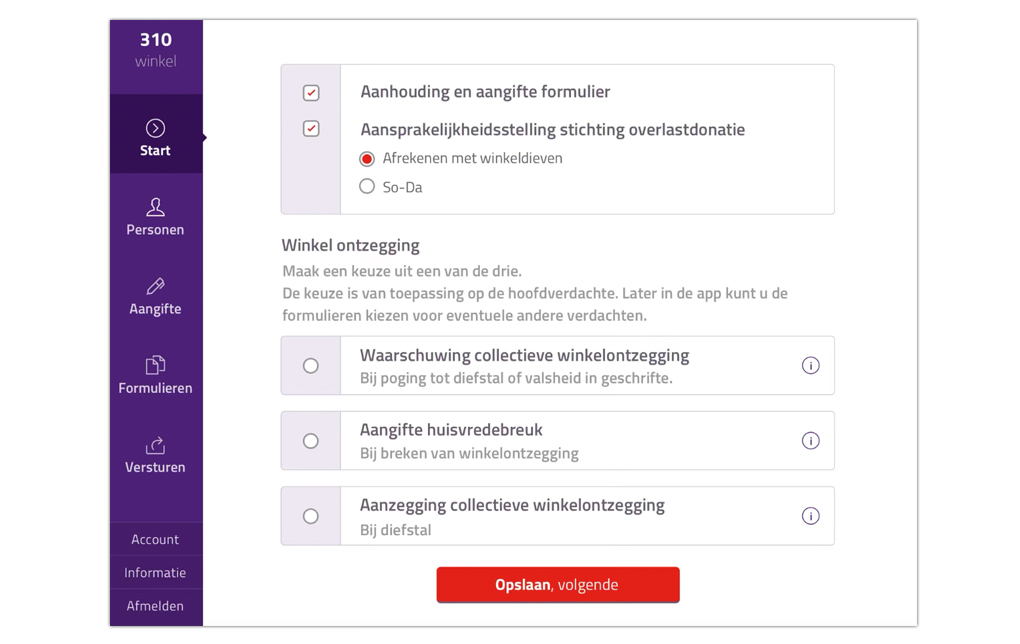
Task: Show info for Aanzegging collectieve winkelontzegging
Action: [811, 517]
